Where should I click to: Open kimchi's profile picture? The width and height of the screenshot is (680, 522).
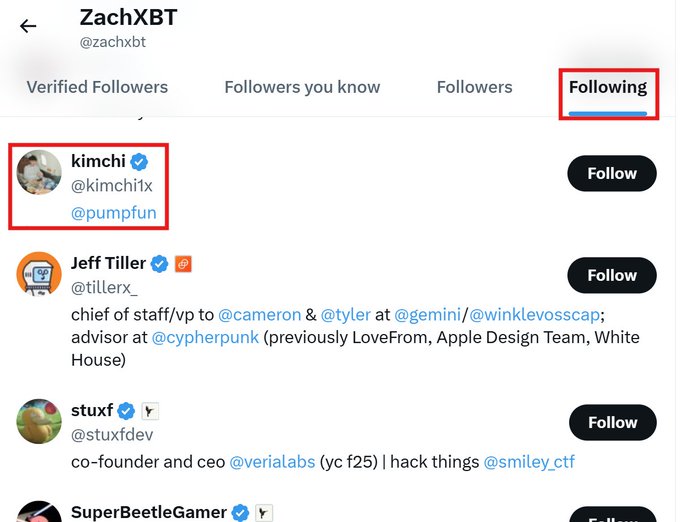pos(39,172)
